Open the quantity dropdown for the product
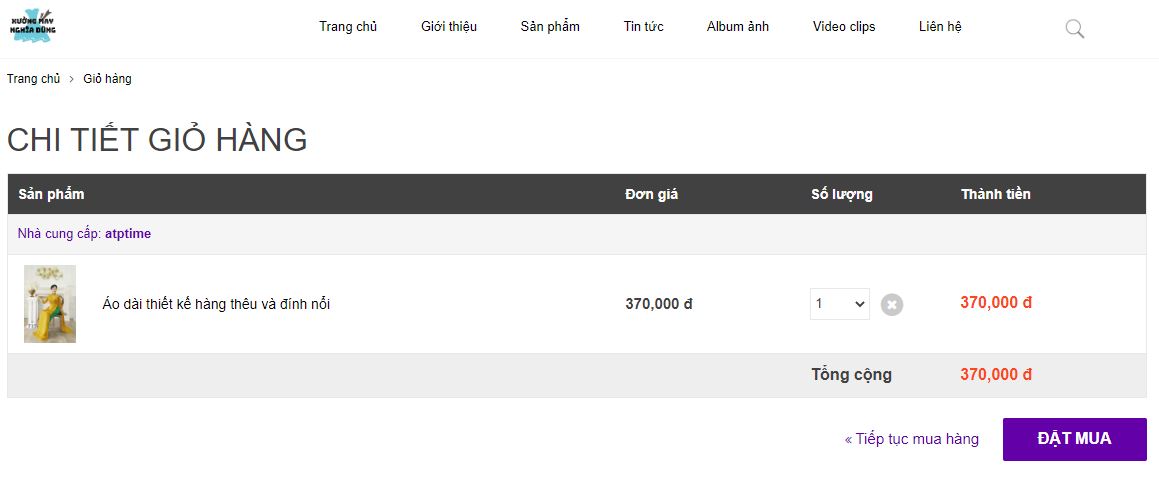1159x493 pixels. coord(840,304)
